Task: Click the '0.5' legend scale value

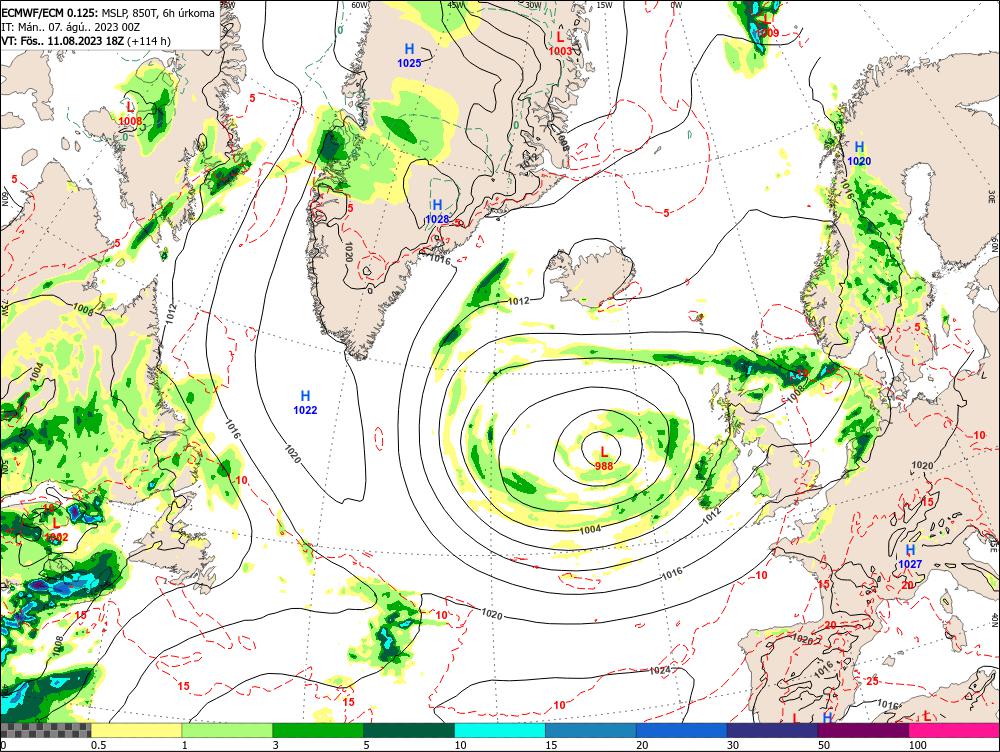Action: [98, 745]
